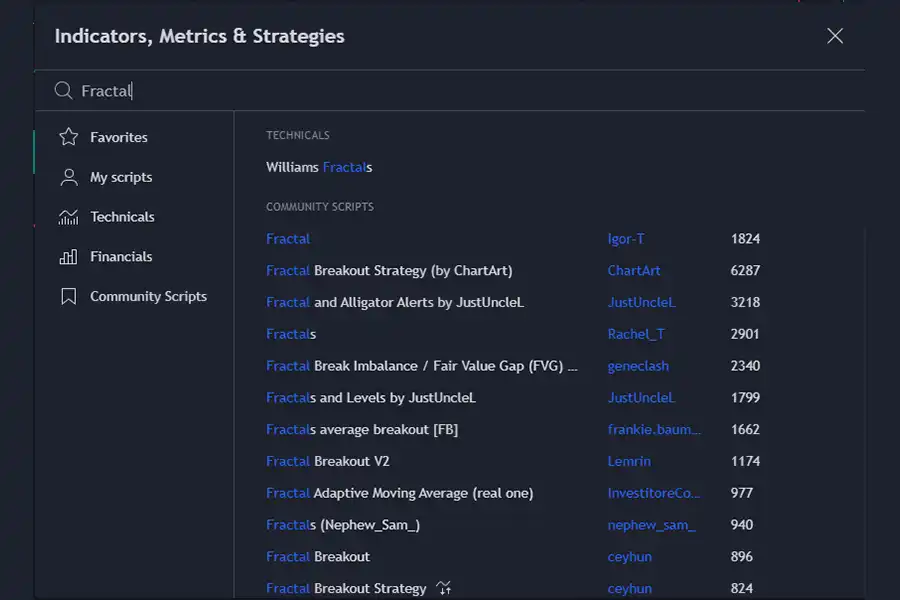Screen dimensions: 900x600
Task: Add Fractal and Alligator Alerts by JustUncleL
Action: tap(395, 302)
